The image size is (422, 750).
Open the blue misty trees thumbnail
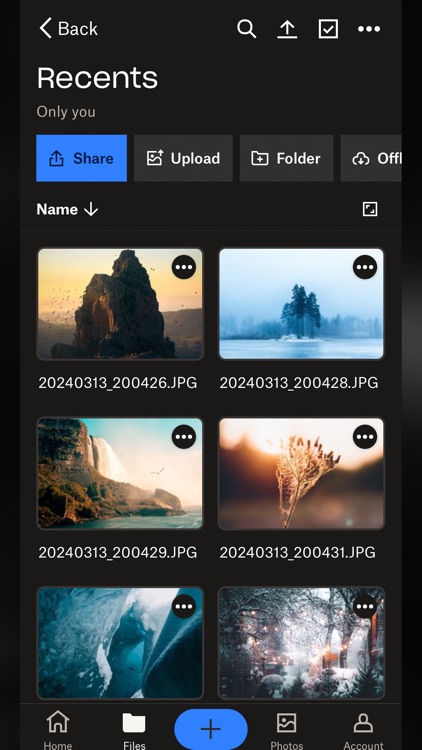point(301,304)
